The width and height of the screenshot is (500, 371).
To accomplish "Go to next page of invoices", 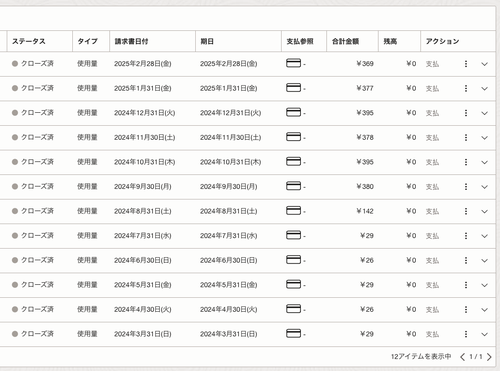I will click(x=489, y=357).
